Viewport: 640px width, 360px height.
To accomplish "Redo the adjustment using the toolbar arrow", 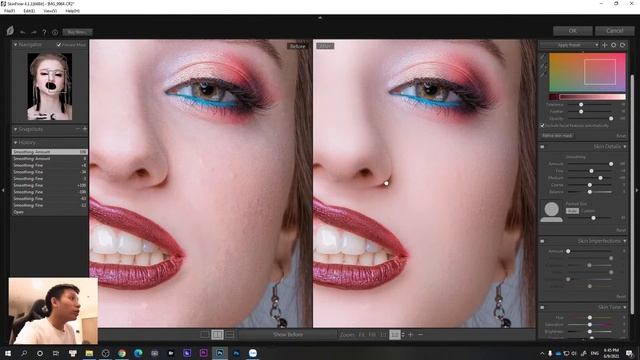I will point(34,32).
